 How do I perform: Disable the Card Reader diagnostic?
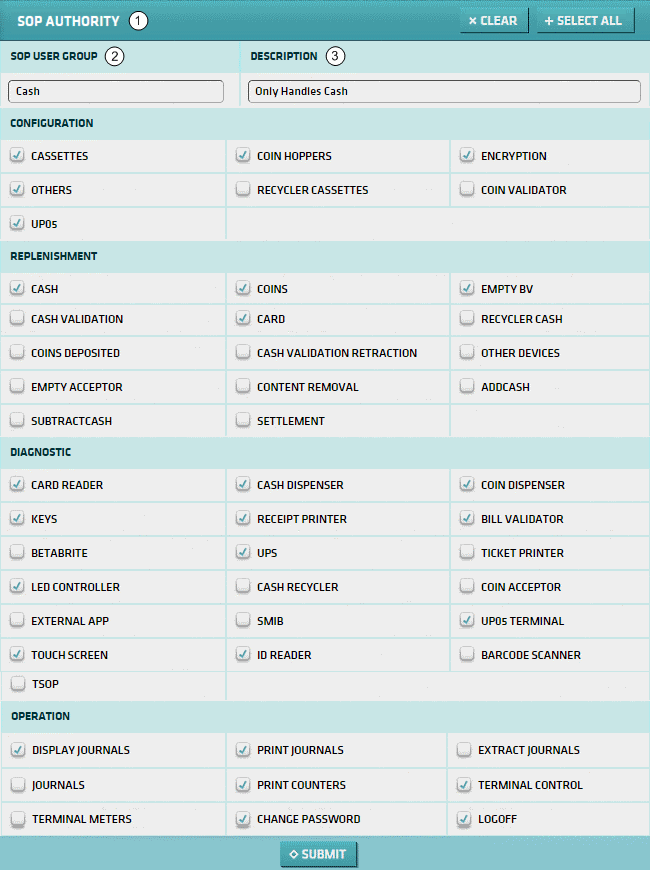pos(17,485)
